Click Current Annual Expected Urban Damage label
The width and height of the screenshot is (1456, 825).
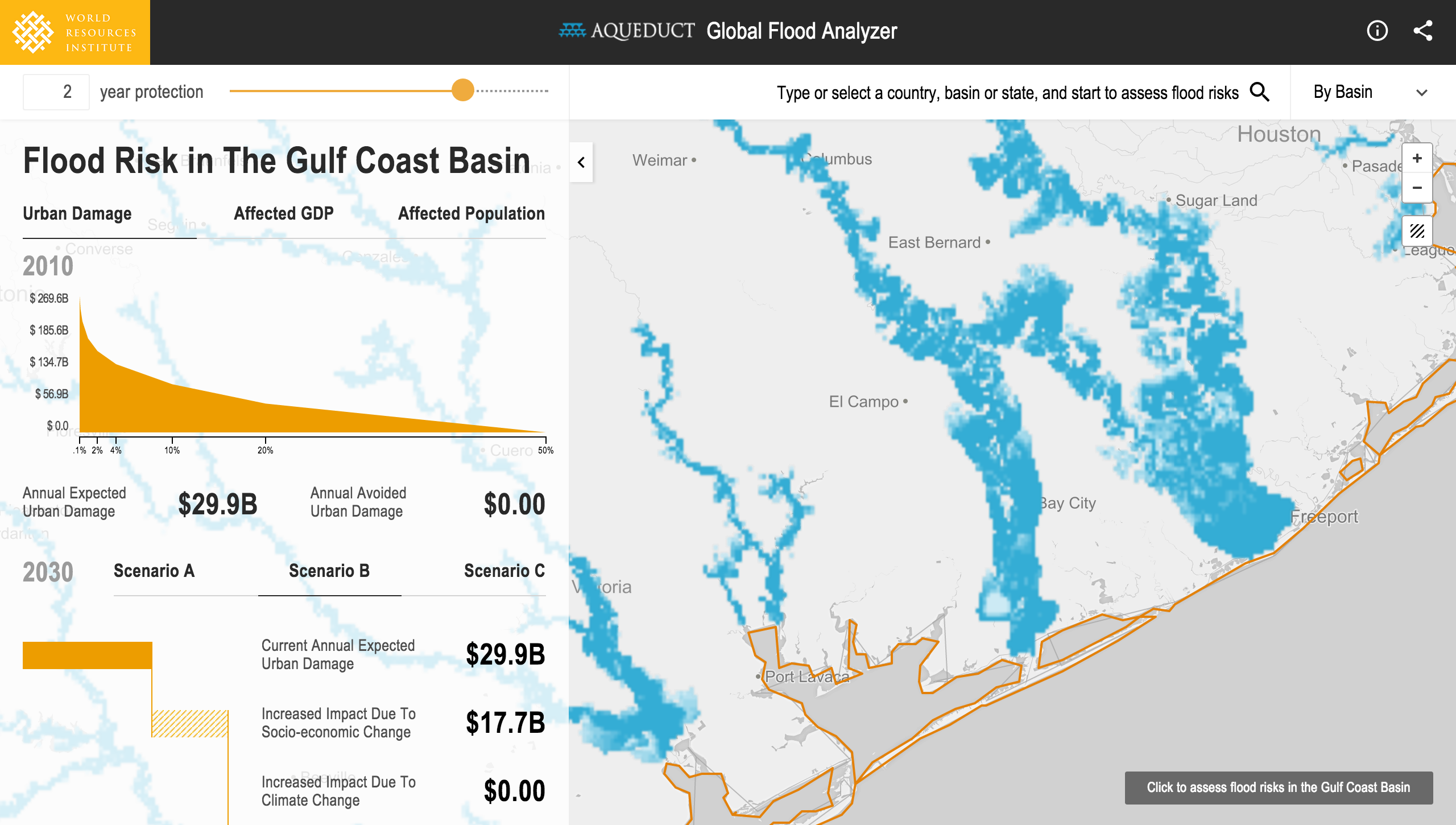338,654
